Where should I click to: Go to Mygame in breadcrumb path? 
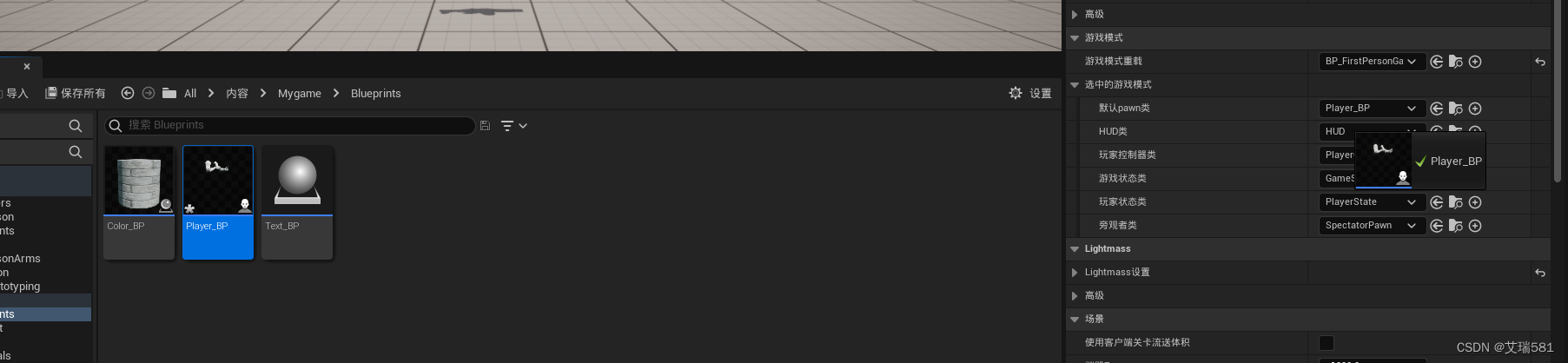tap(300, 94)
